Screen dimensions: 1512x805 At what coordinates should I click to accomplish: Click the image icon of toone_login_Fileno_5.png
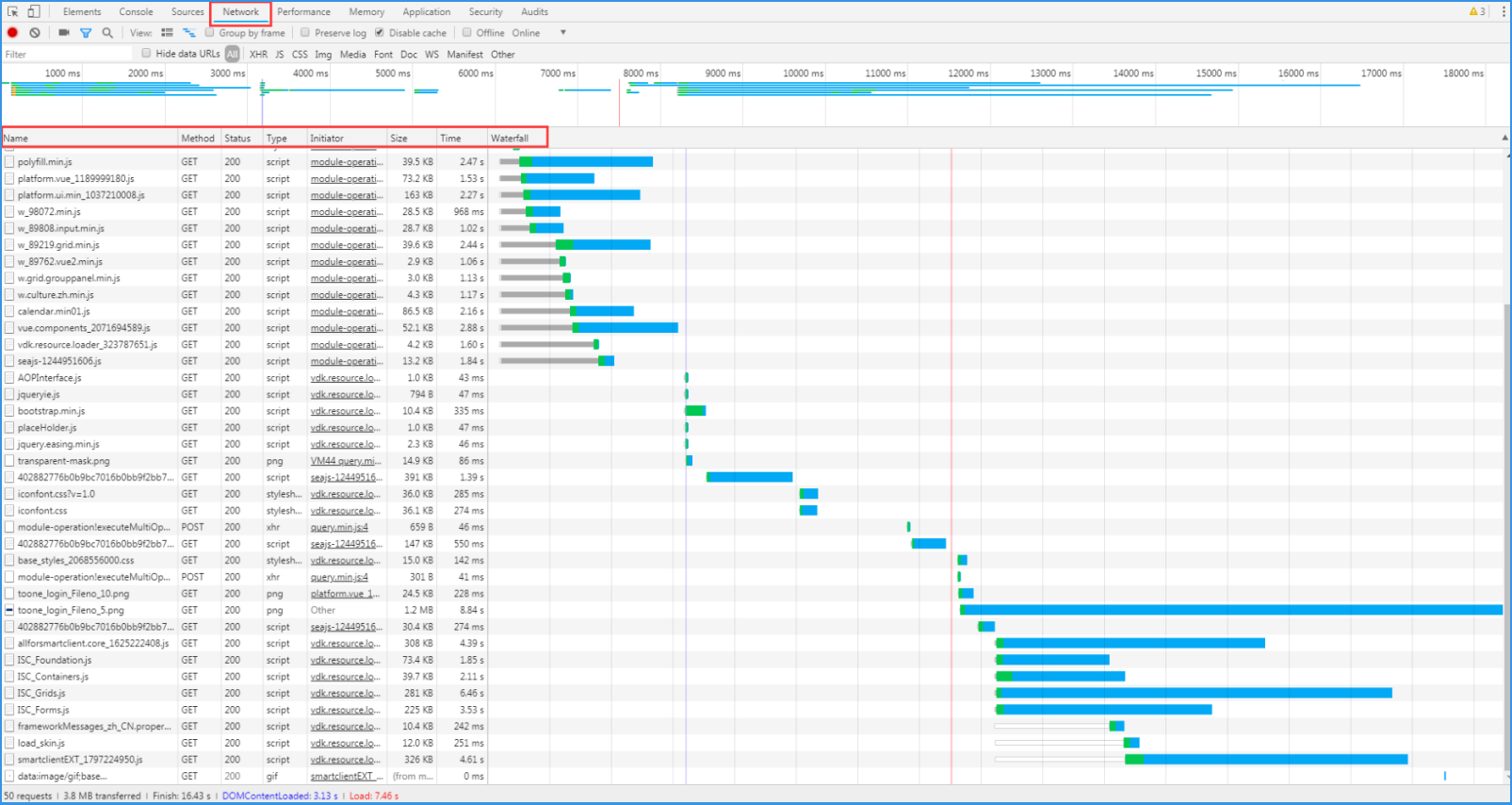[x=9, y=610]
